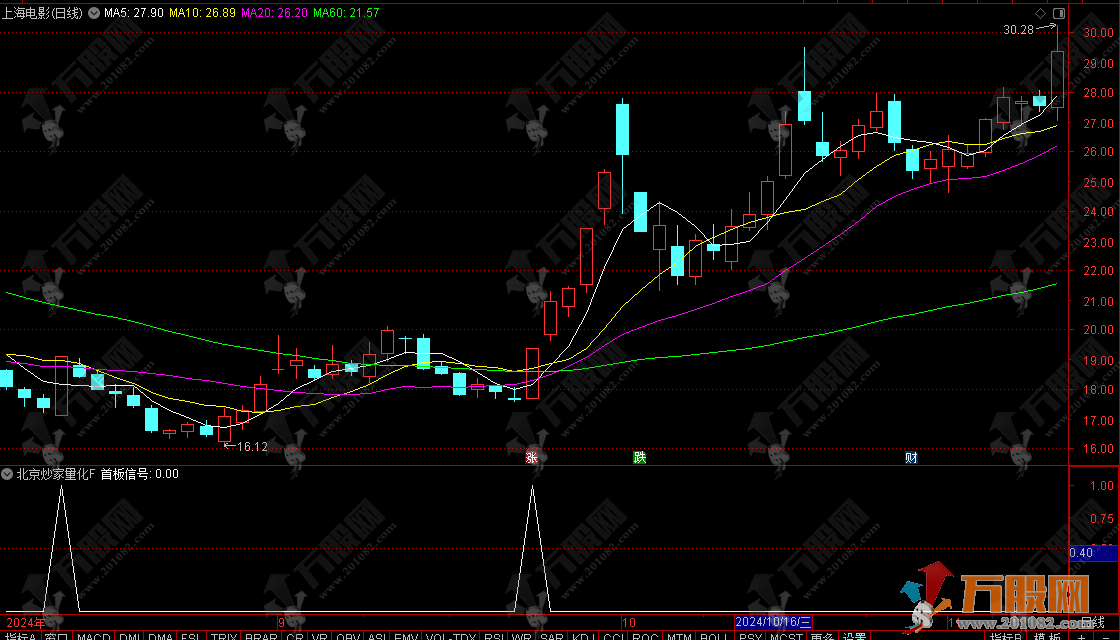Select the PSY indicator tab
1120x640 pixels.
(750, 636)
